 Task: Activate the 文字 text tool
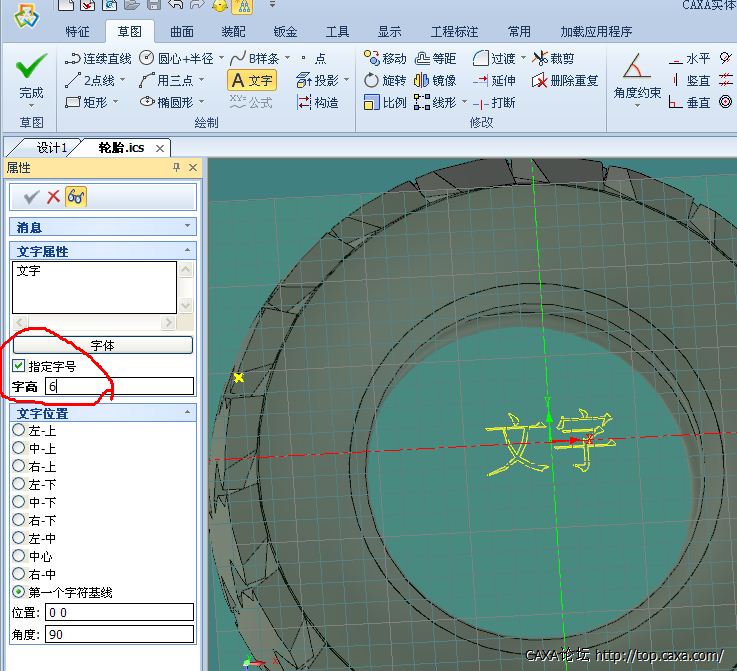click(252, 80)
